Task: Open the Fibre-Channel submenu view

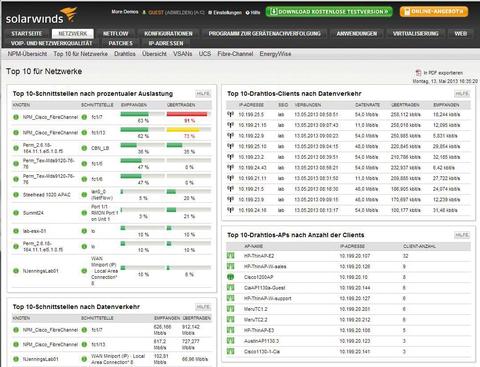Action: (x=235, y=54)
